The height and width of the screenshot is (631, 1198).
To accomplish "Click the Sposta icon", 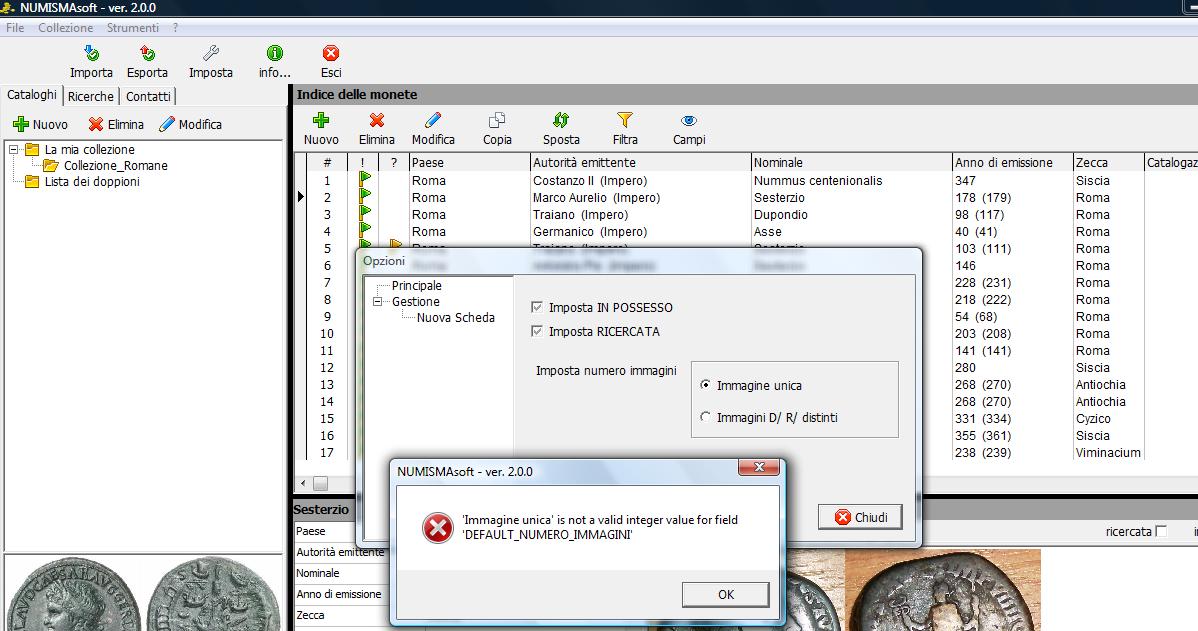I will pos(561,120).
